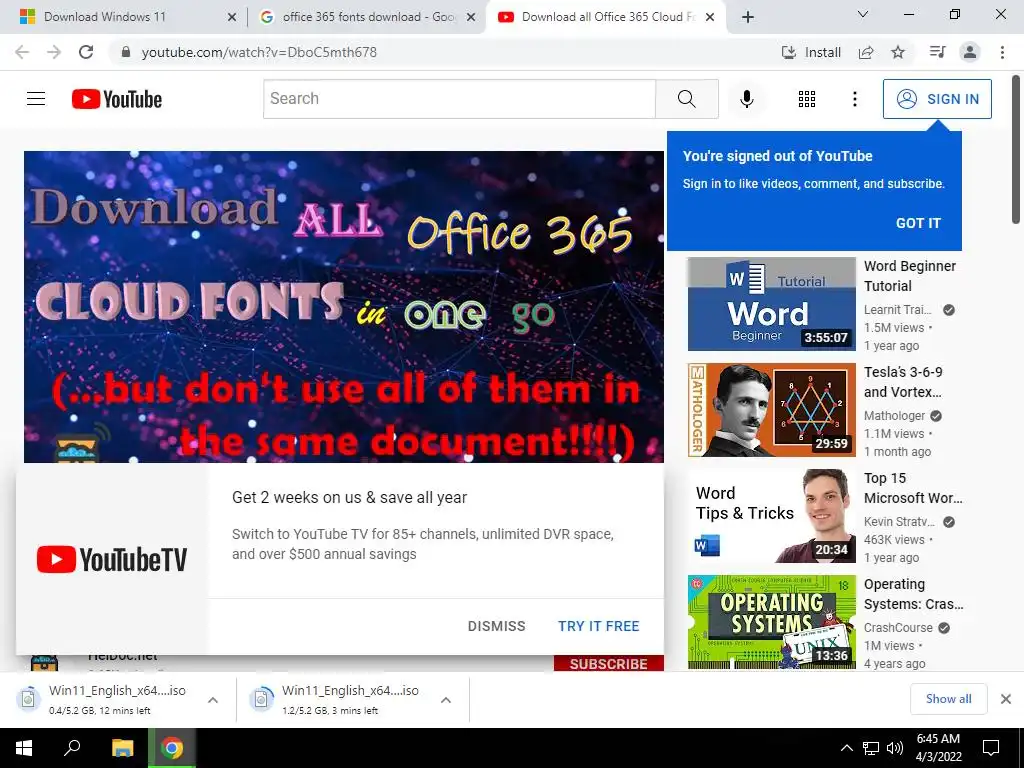Click the main Office 365 fonts video
The height and width of the screenshot is (768, 1024).
[x=344, y=307]
